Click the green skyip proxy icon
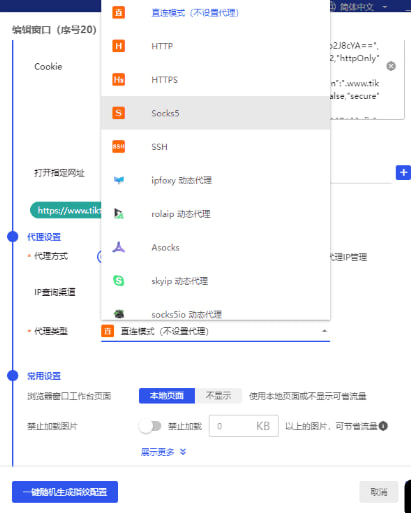This screenshot has width=411, height=513. point(119,281)
